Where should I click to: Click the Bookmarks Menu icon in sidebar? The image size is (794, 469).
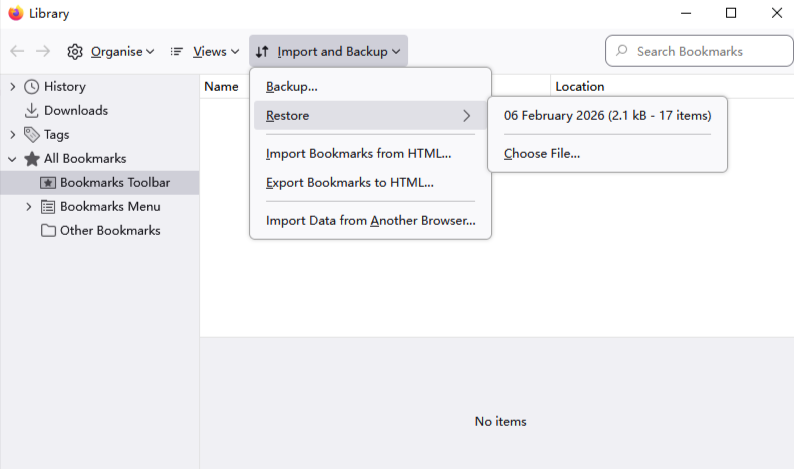pos(48,207)
